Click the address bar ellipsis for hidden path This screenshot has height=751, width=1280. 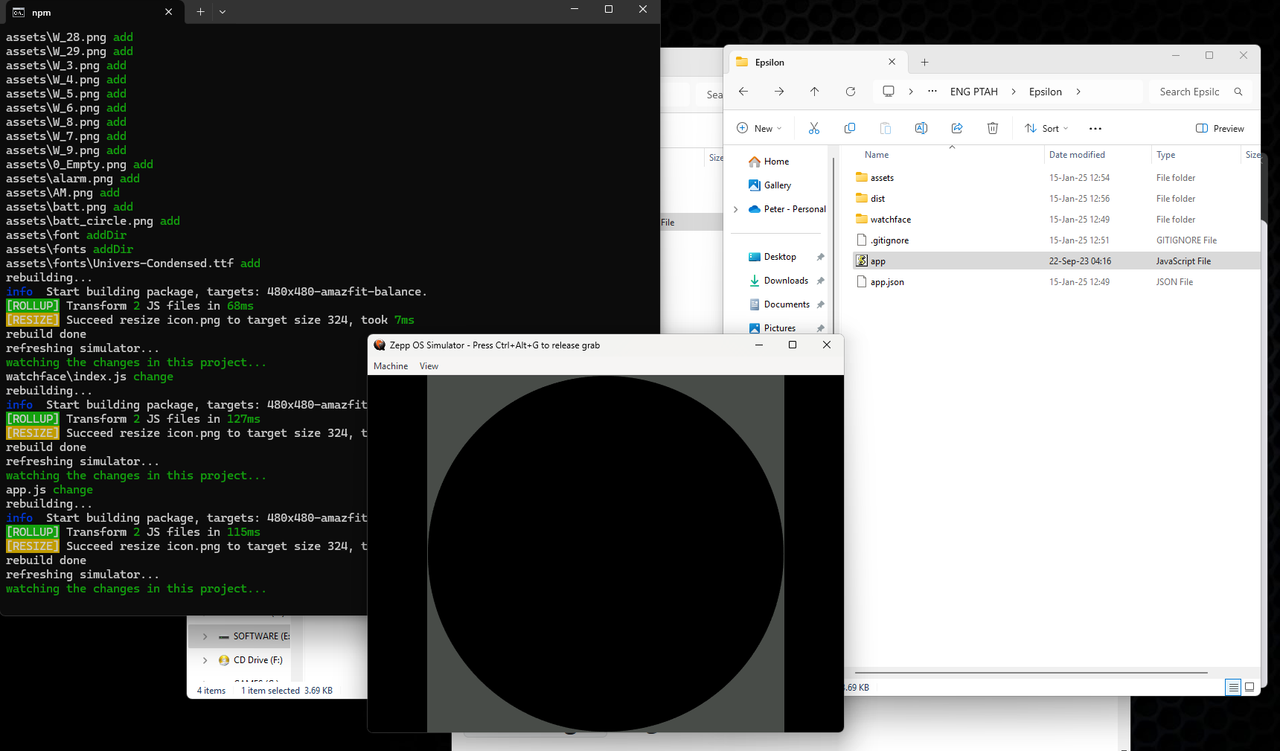(933, 91)
